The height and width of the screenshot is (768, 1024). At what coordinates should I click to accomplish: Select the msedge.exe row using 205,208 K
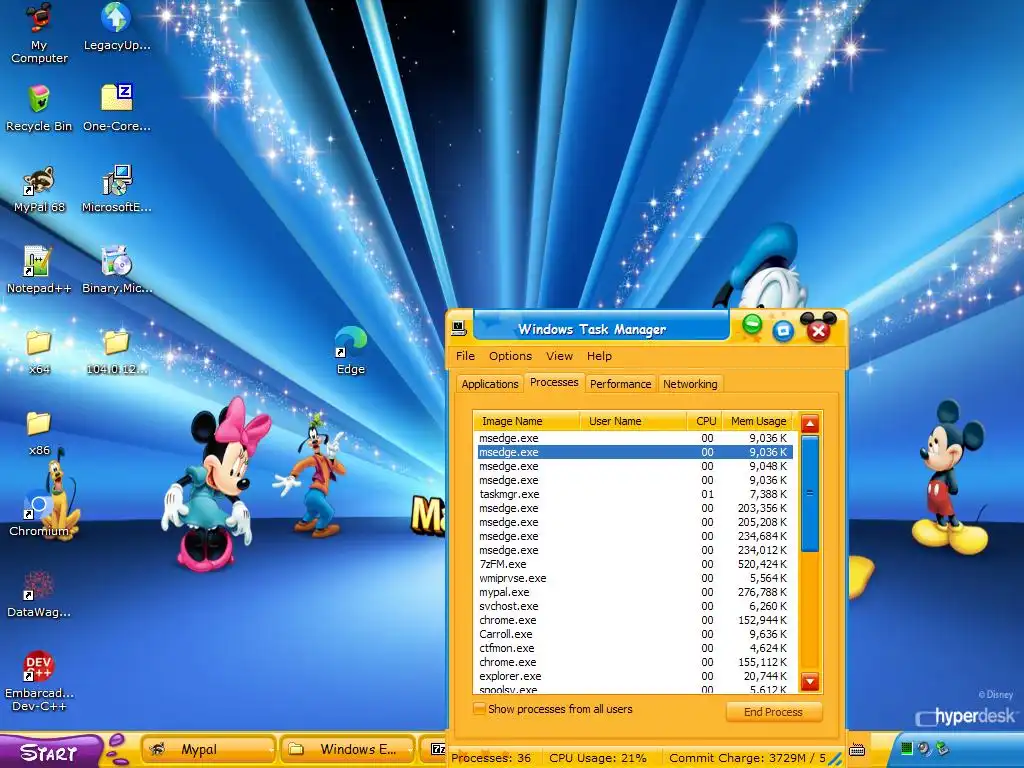(633, 522)
